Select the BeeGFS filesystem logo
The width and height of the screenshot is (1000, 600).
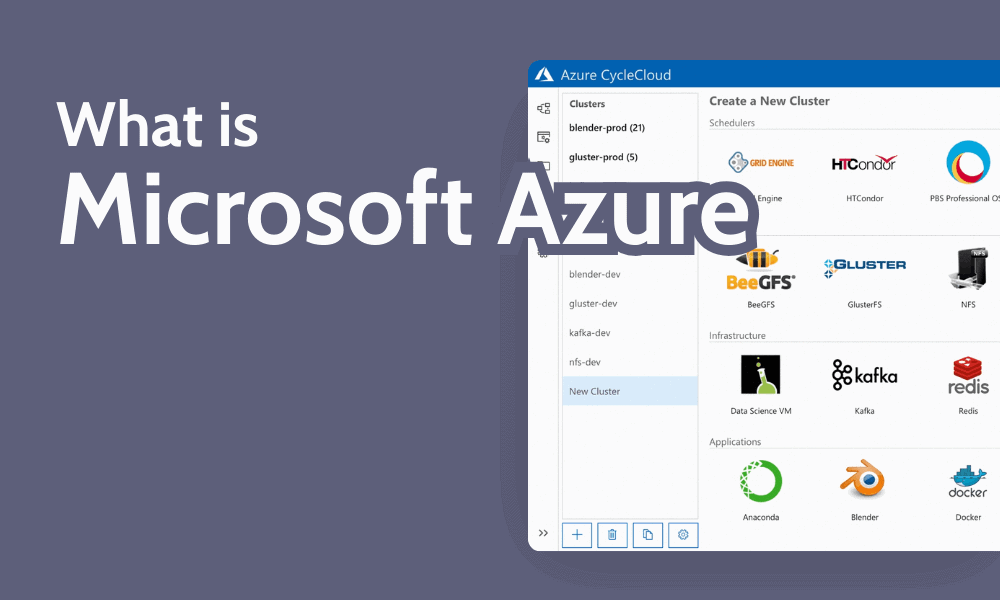[x=761, y=270]
